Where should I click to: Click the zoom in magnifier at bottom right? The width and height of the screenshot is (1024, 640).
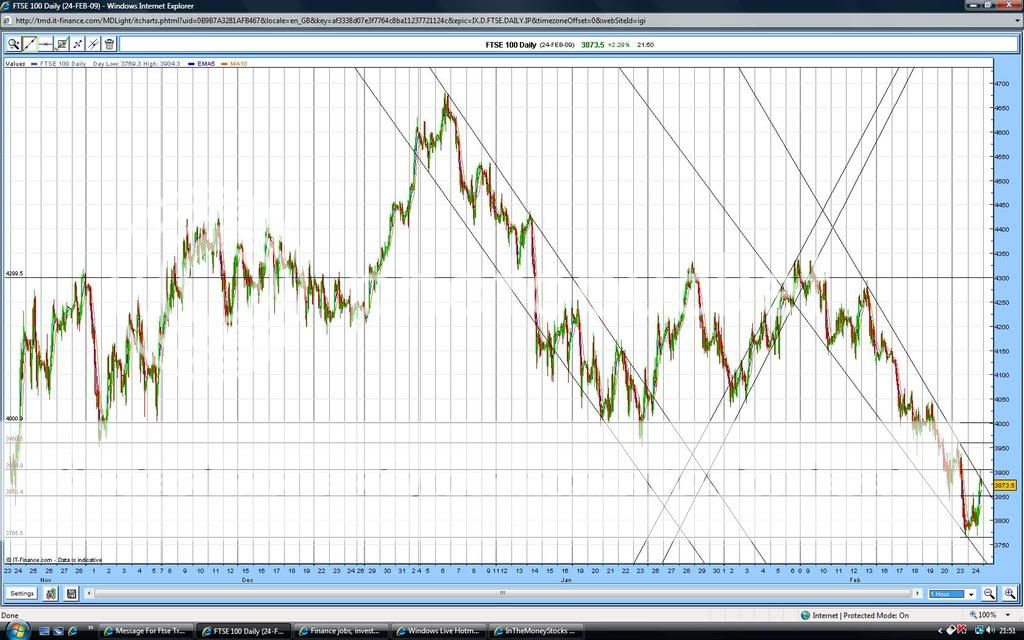coord(1008,593)
